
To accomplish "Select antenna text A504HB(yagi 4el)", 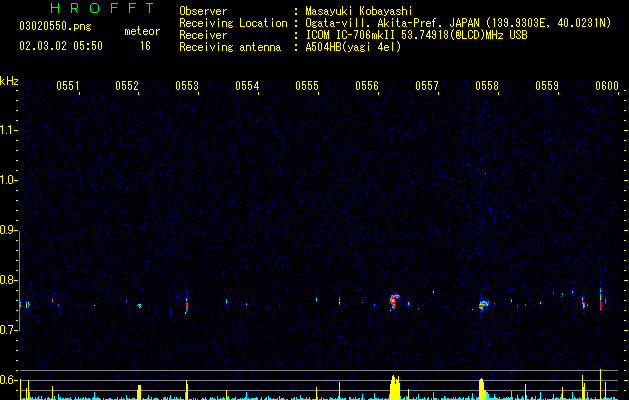I will pyautogui.click(x=353, y=47).
